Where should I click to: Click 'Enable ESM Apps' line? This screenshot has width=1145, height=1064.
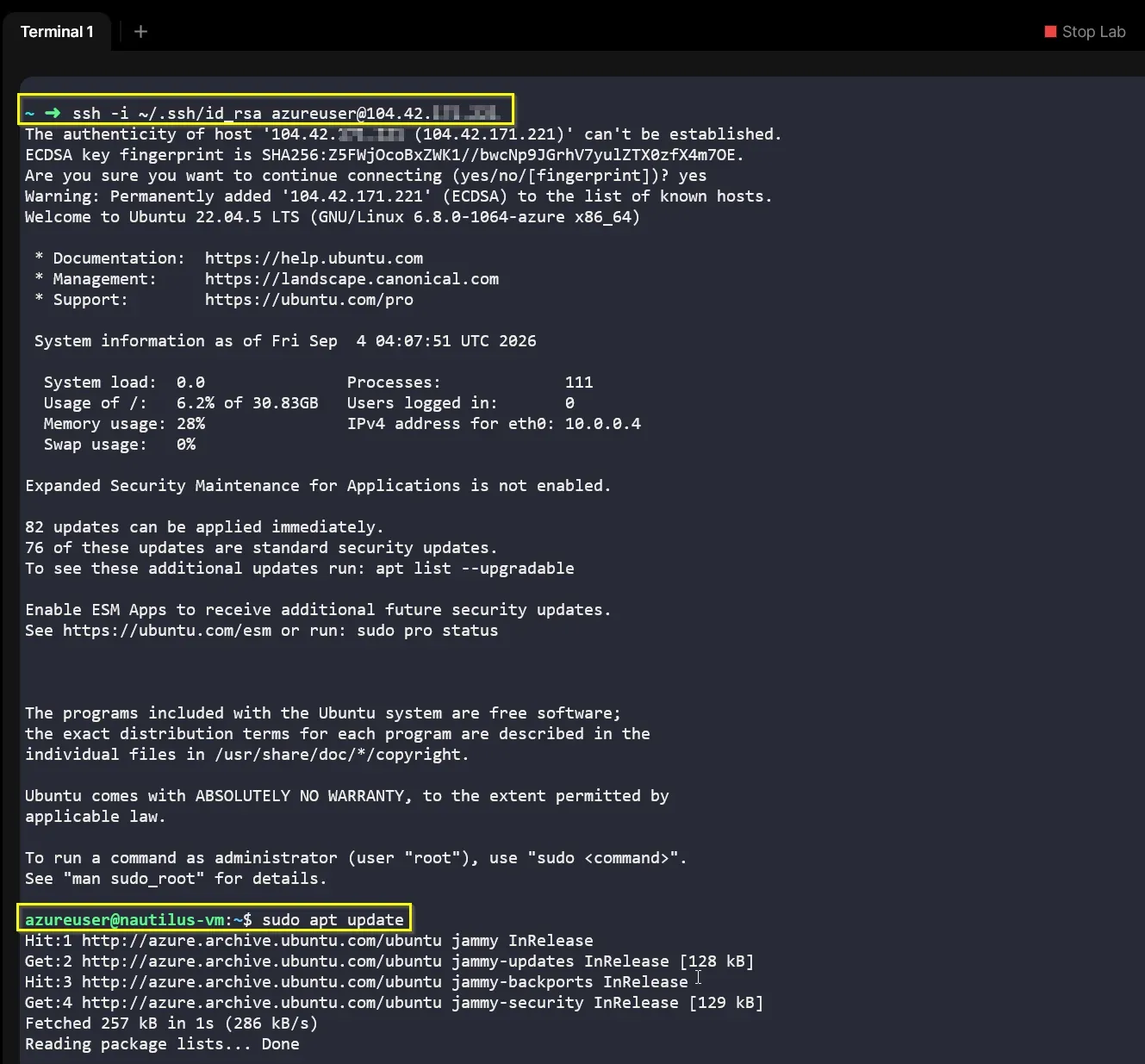(318, 610)
